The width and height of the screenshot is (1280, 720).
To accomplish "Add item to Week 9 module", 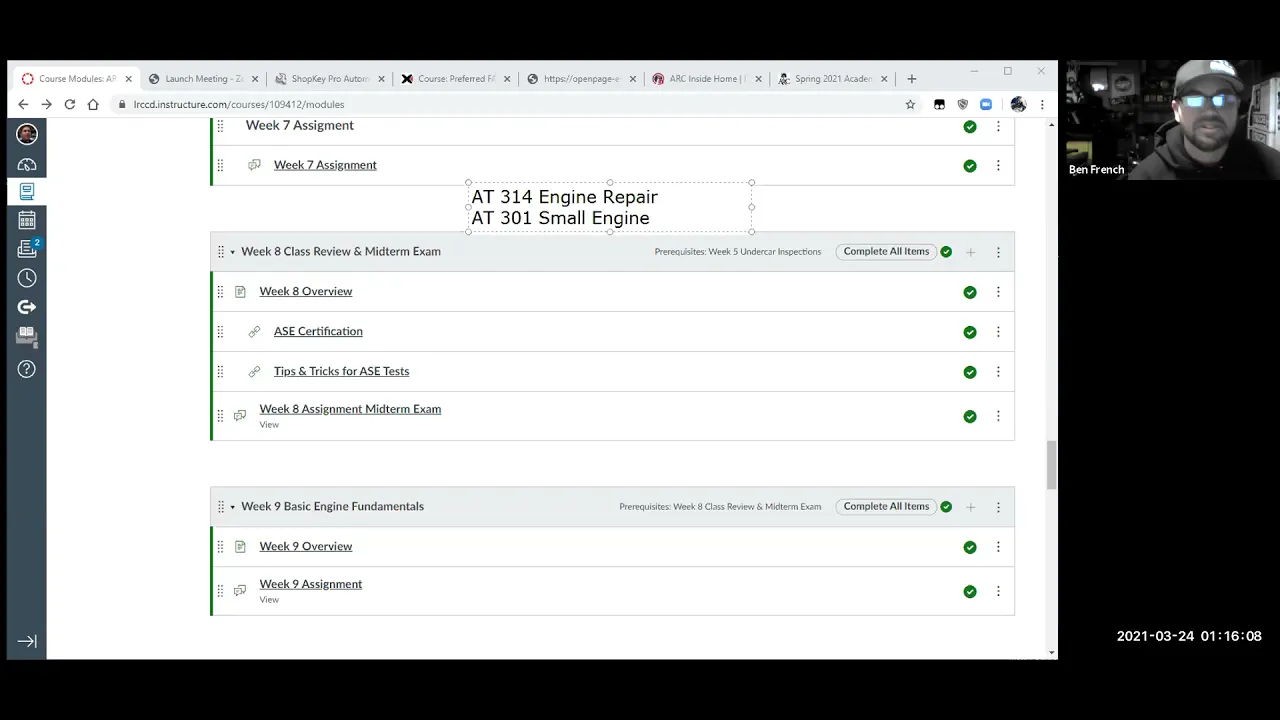I will tap(970, 507).
